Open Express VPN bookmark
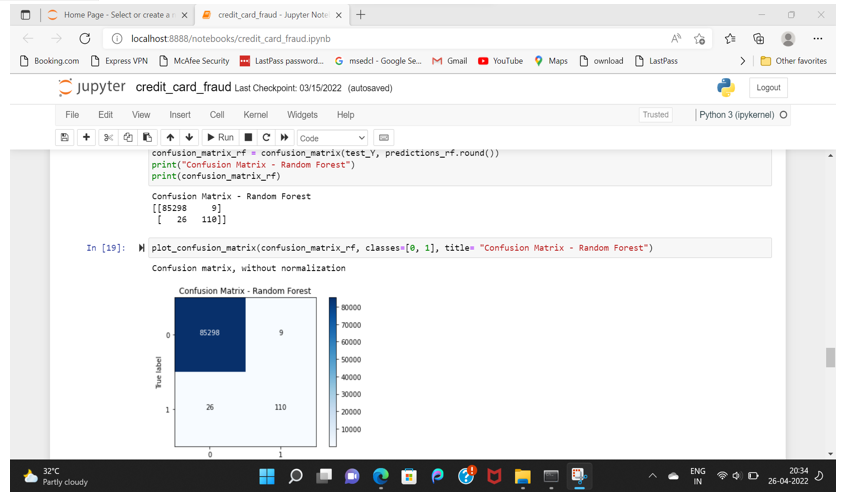The width and height of the screenshot is (852, 496). 120,61
